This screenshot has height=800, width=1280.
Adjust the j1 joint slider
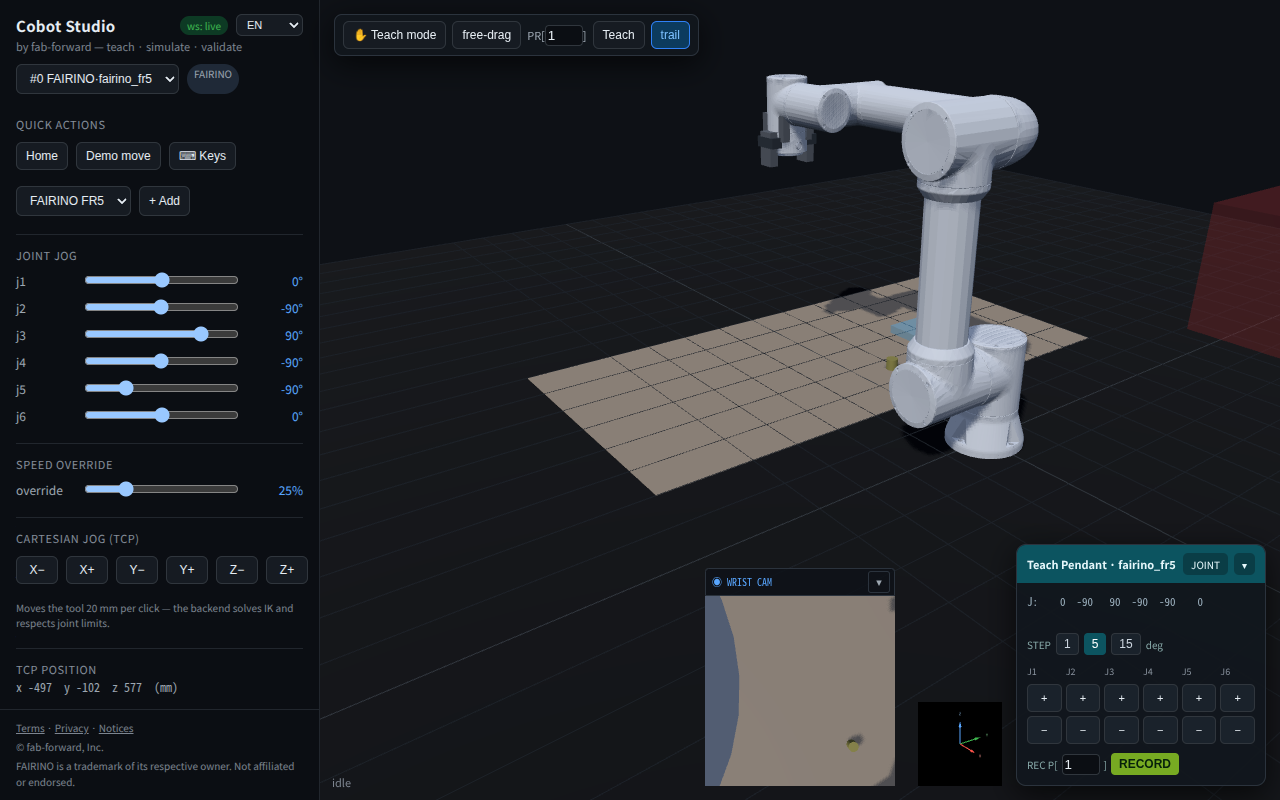tap(161, 280)
